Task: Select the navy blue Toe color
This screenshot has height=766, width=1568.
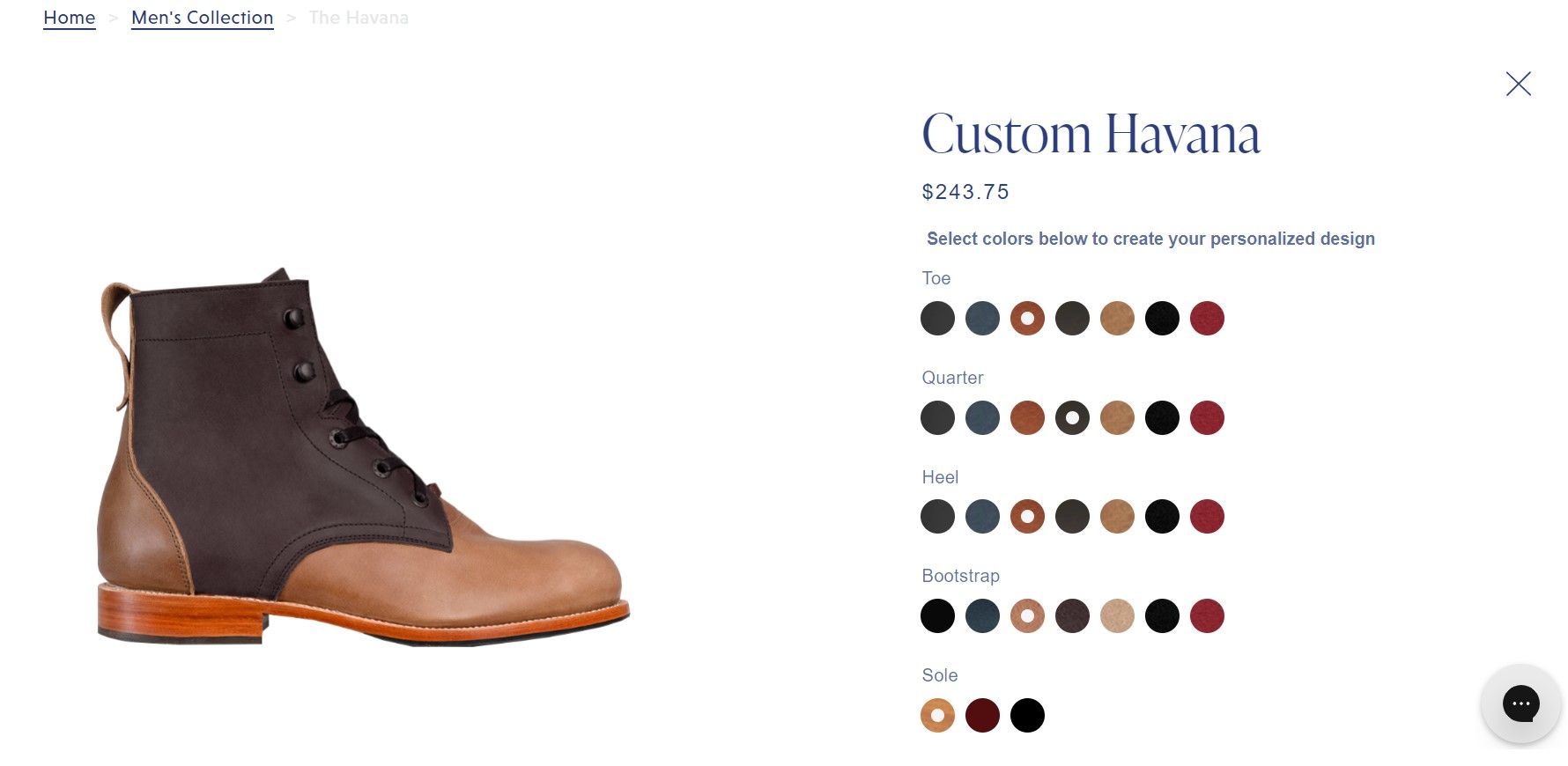Action: tap(982, 318)
